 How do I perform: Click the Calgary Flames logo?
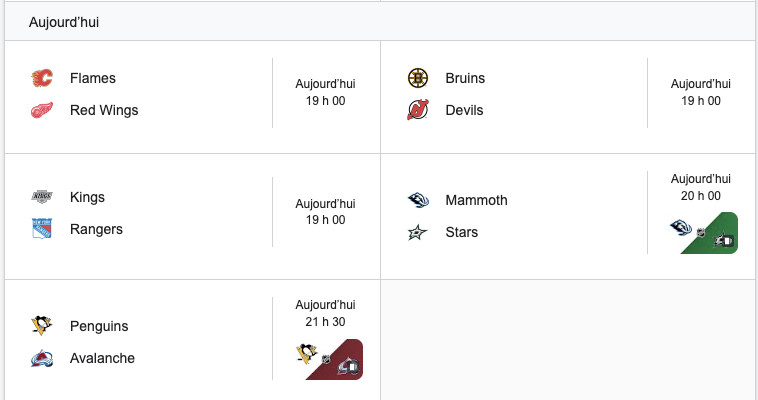pyautogui.click(x=42, y=78)
